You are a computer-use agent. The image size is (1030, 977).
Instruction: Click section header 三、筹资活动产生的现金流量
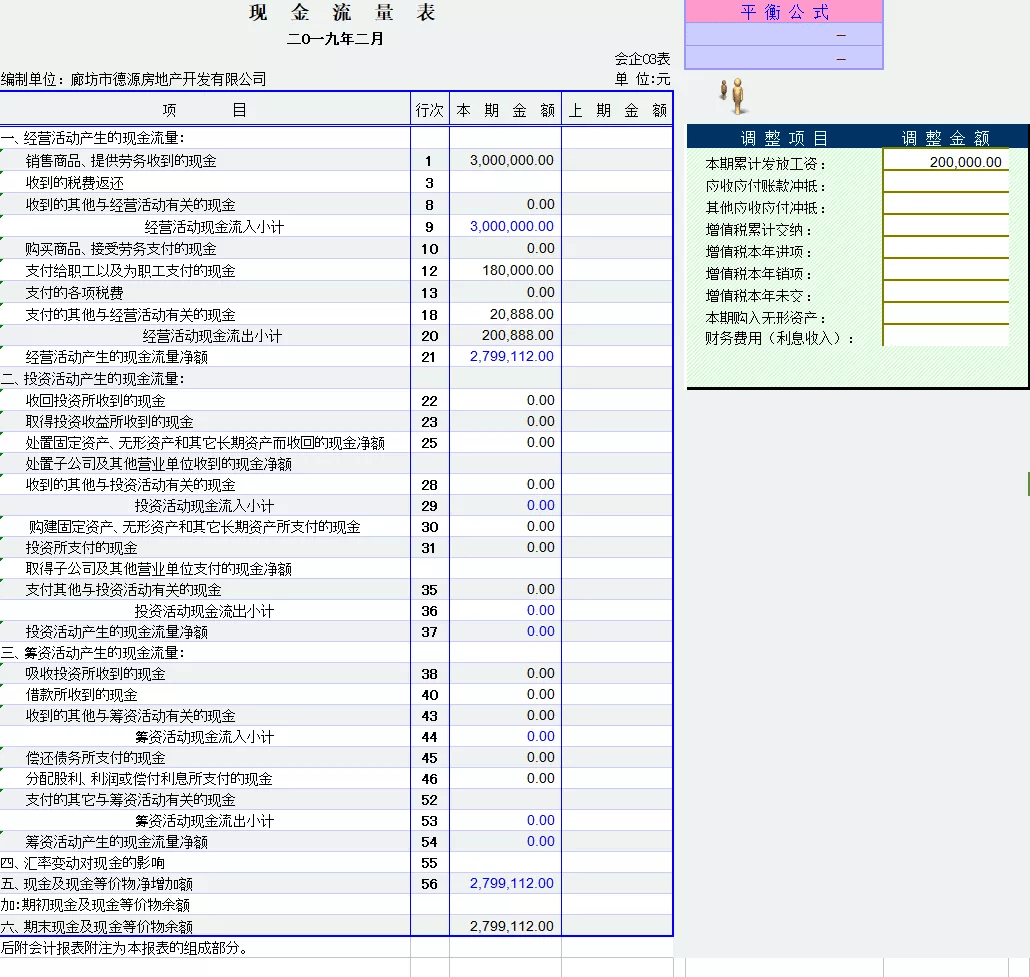[x=93, y=652]
